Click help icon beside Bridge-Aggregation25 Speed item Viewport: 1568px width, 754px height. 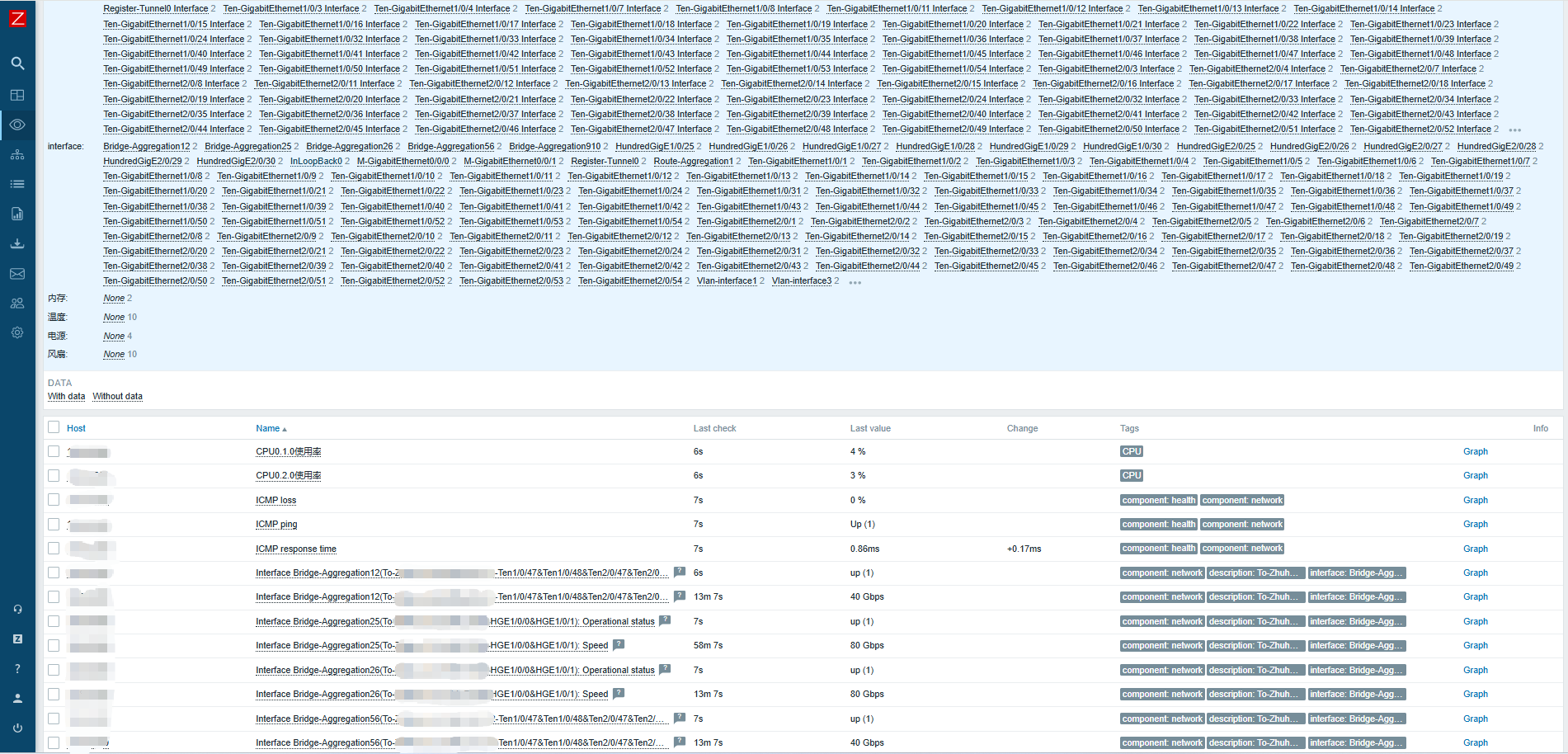click(x=618, y=645)
